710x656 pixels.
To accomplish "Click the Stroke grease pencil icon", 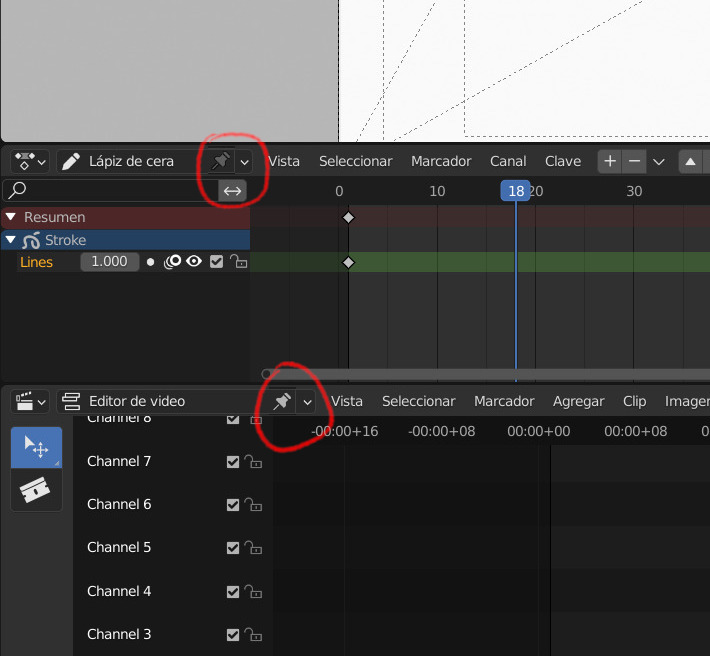I will [x=31, y=240].
